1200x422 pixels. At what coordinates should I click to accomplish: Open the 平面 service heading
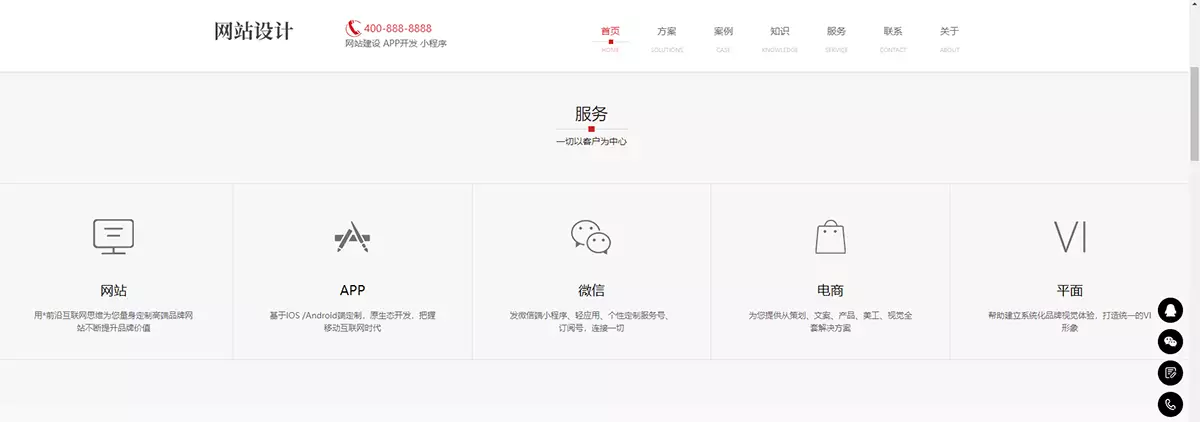pyautogui.click(x=1070, y=291)
